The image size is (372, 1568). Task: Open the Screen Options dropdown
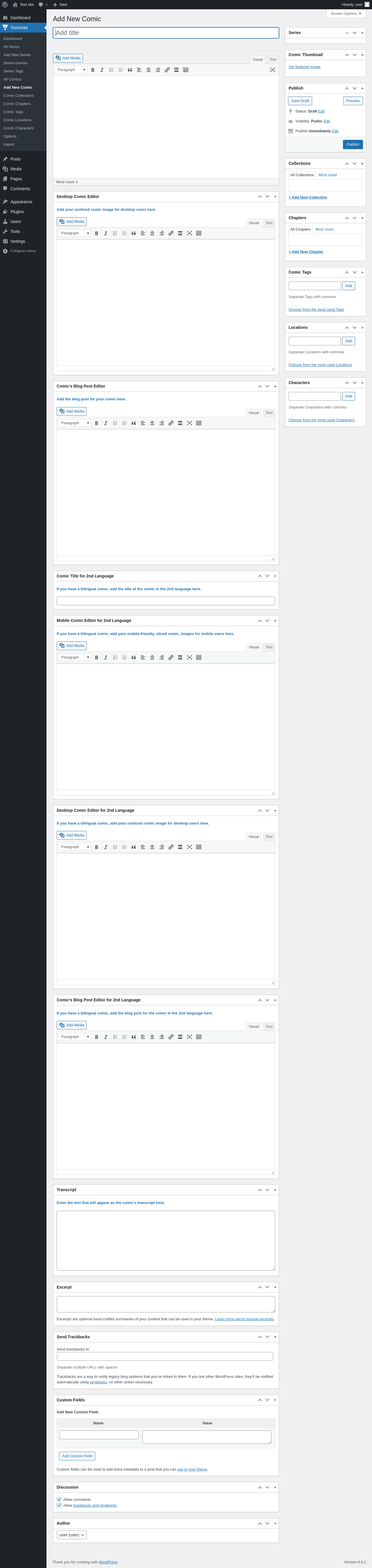tap(346, 13)
